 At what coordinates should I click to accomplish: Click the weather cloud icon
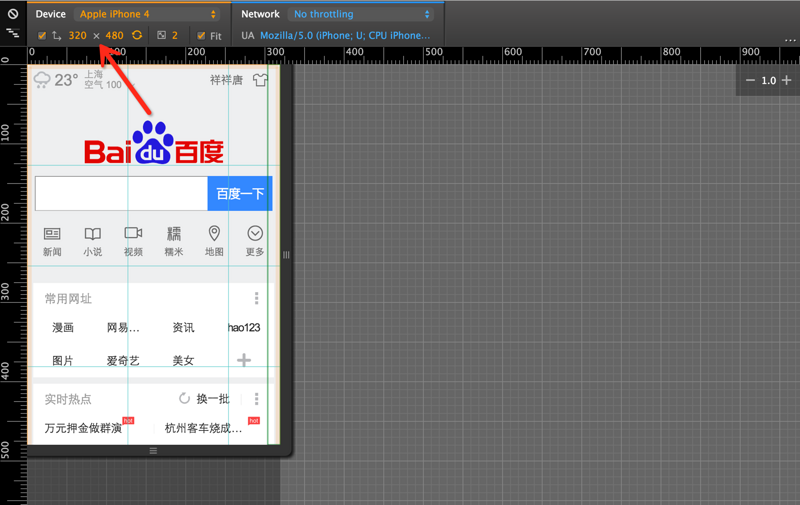click(42, 80)
